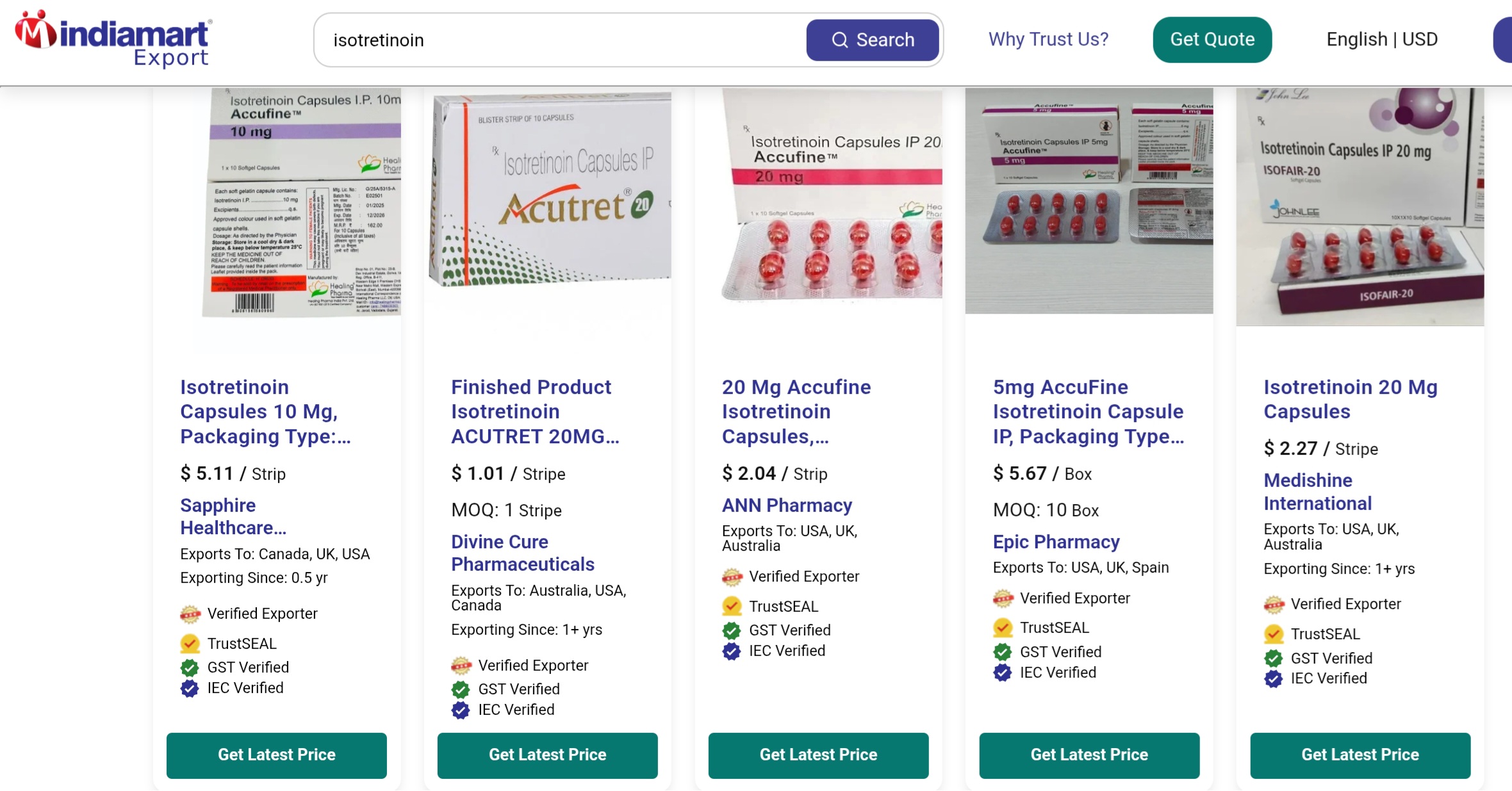
Task: Open Sapphire Healthcare supplier link
Action: pos(233,517)
